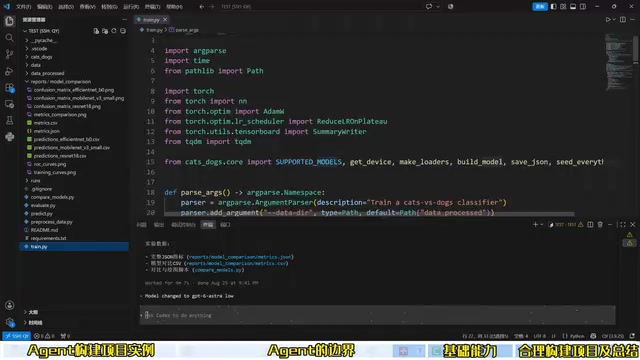640x360 pixels.
Task: Expand the runs folder
Action: tap(27, 180)
